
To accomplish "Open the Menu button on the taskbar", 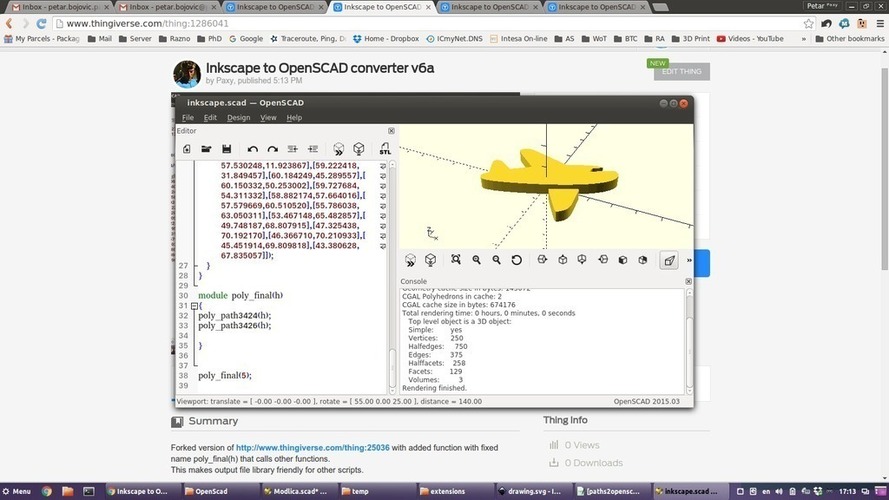I will [x=16, y=491].
